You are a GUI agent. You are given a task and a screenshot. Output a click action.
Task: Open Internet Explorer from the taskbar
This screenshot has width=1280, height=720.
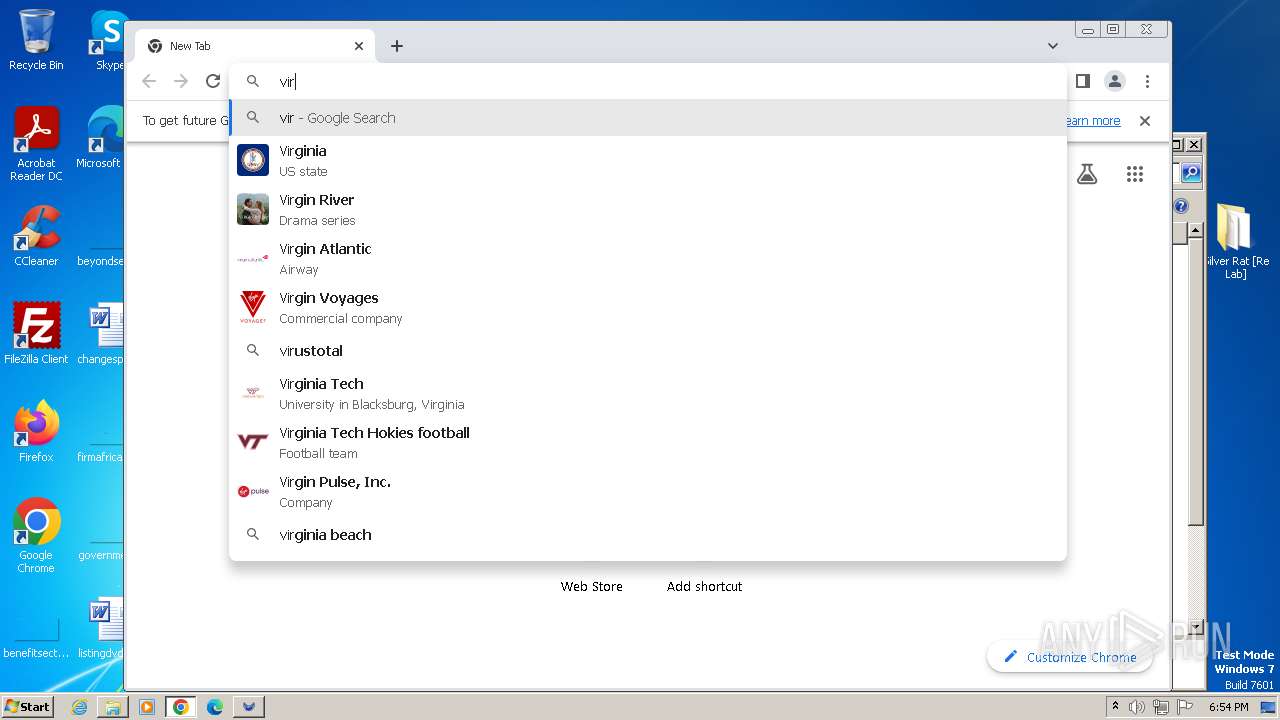tap(79, 707)
